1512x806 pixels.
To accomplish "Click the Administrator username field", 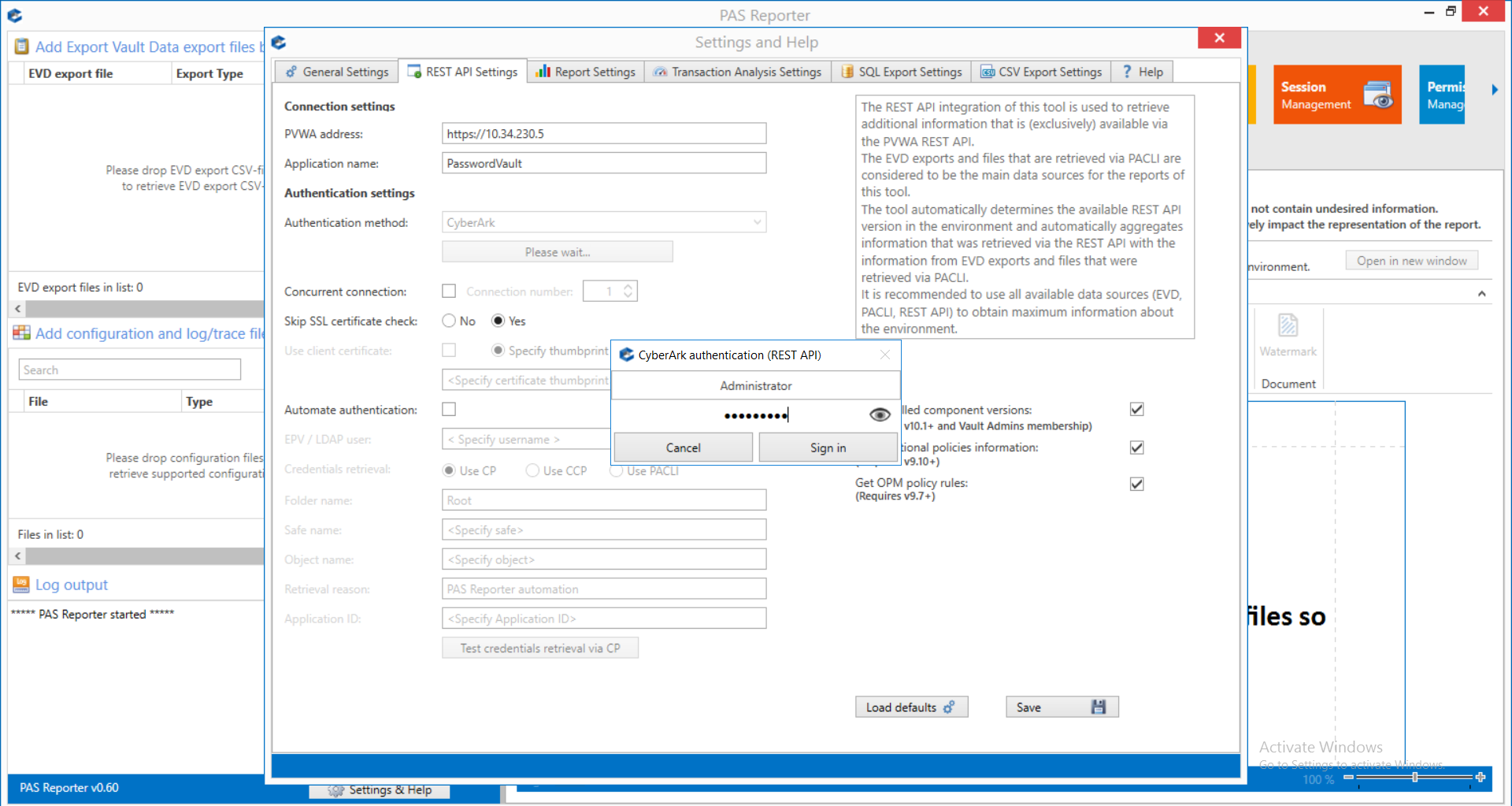I will tap(755, 385).
